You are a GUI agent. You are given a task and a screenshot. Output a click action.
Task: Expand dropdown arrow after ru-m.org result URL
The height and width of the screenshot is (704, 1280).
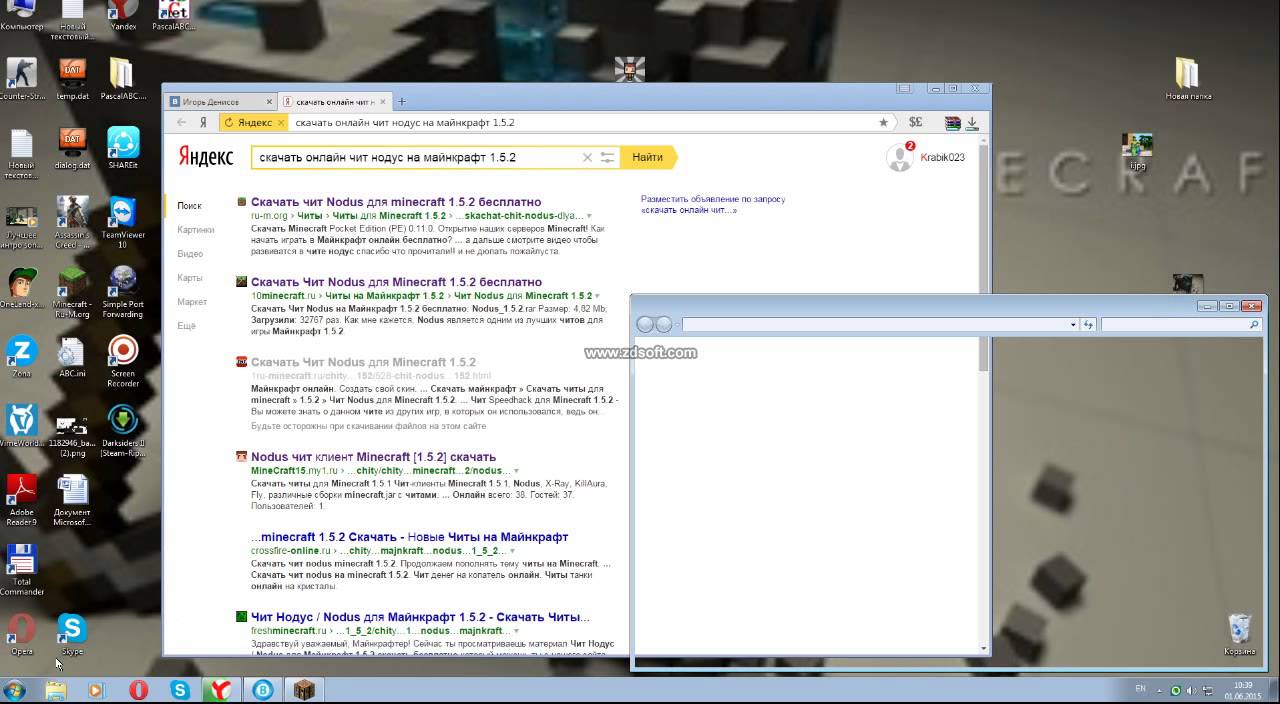[x=589, y=216]
